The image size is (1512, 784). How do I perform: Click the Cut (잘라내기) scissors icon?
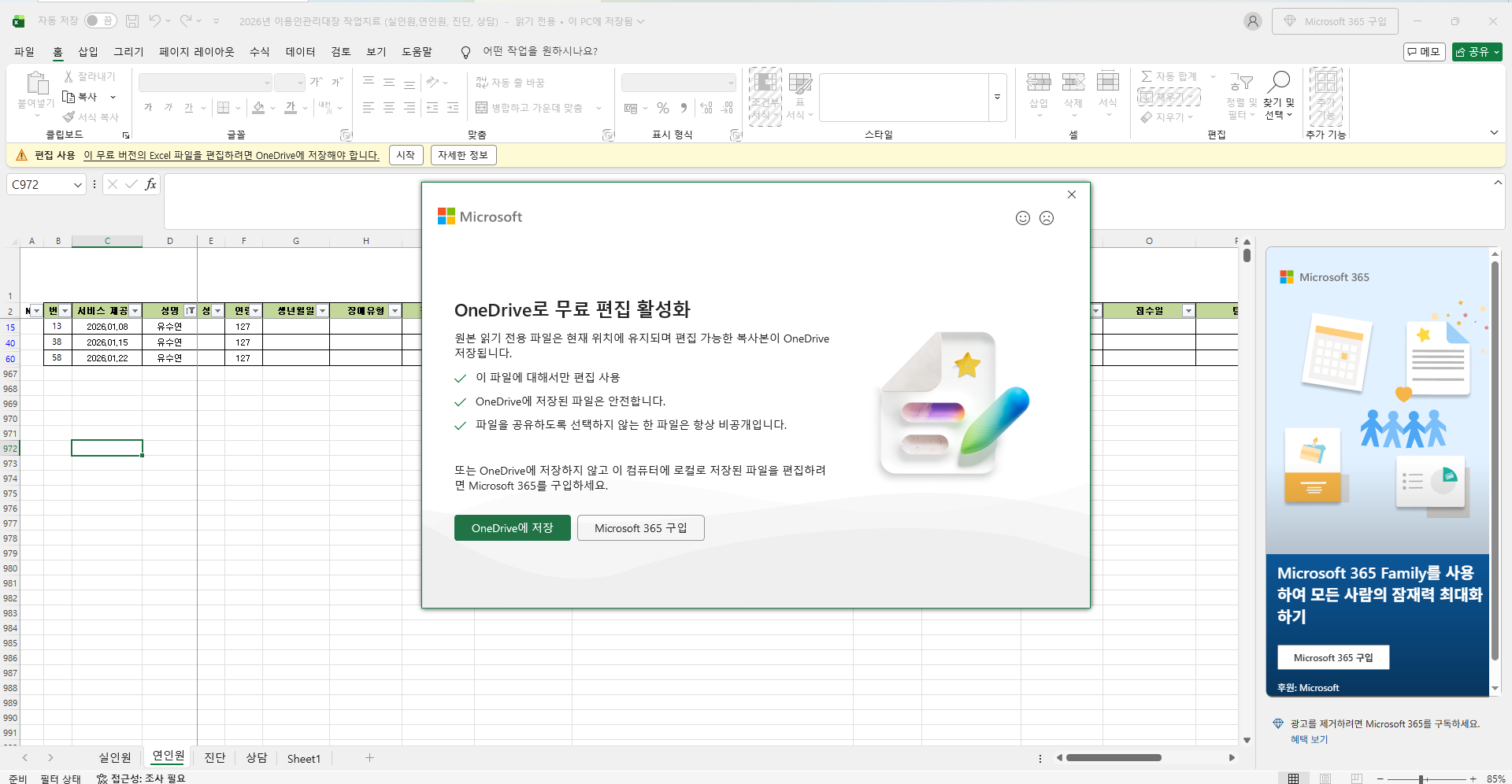tap(69, 76)
